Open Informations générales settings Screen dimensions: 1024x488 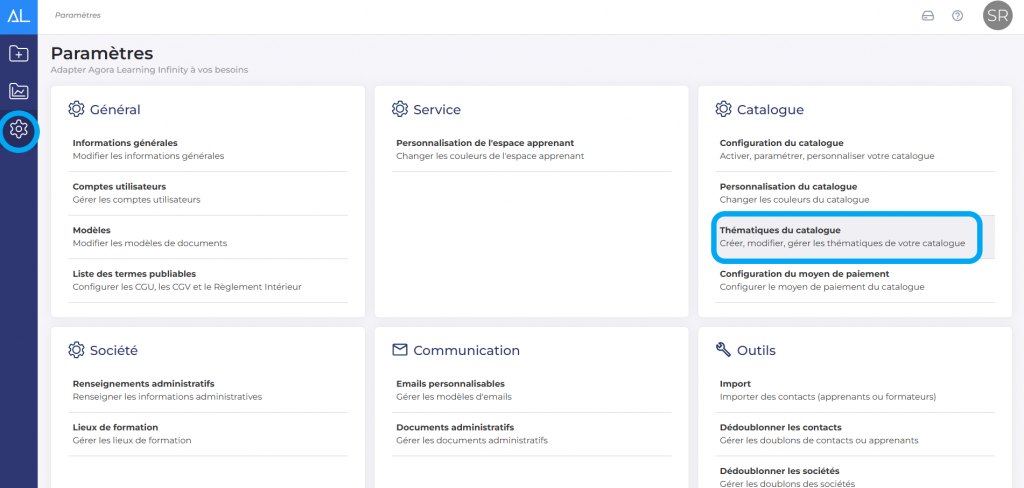pos(125,143)
